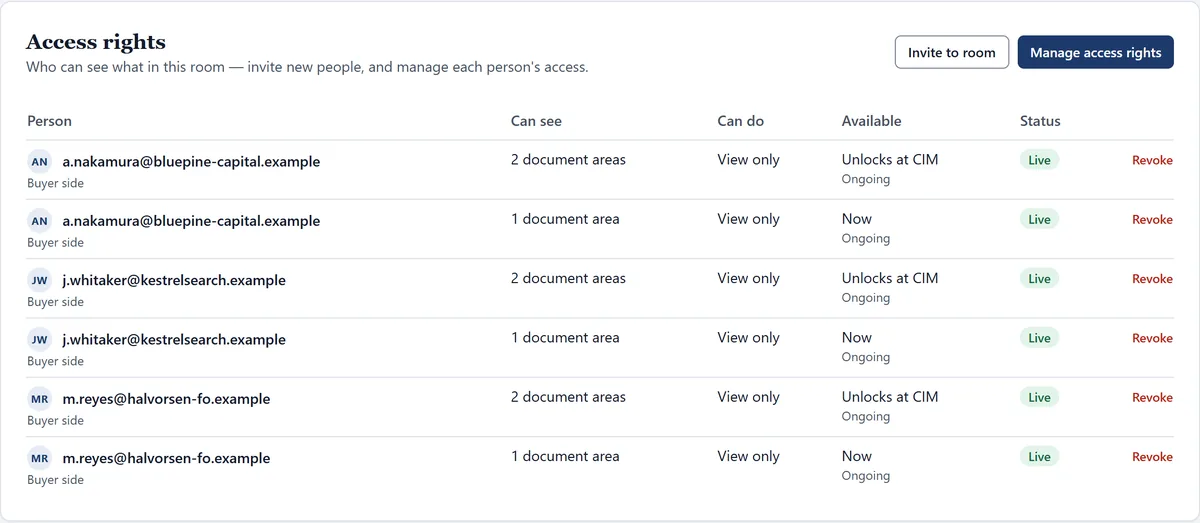
Task: Click "Now" availability in m.reyes's row
Action: pyautogui.click(x=857, y=456)
